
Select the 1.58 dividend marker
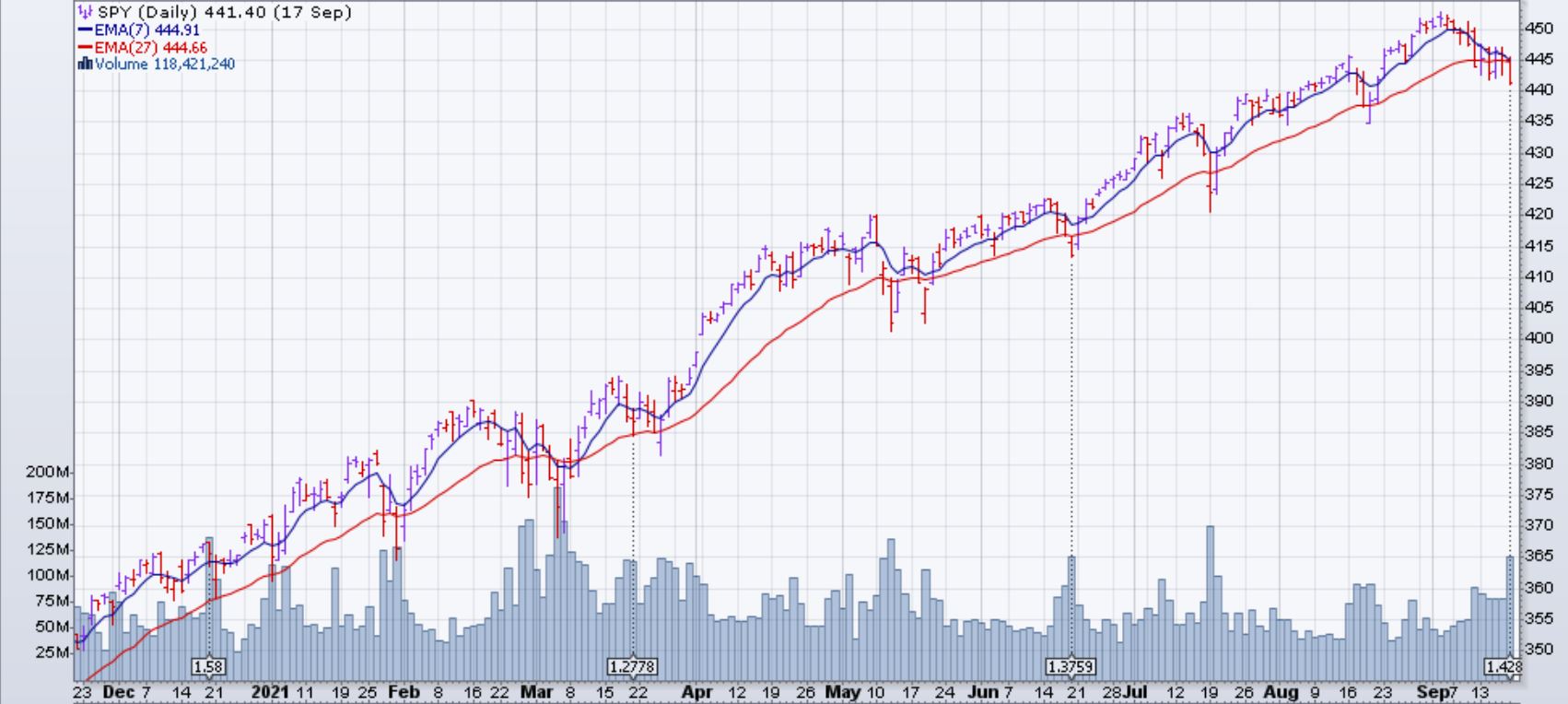pyautogui.click(x=208, y=666)
